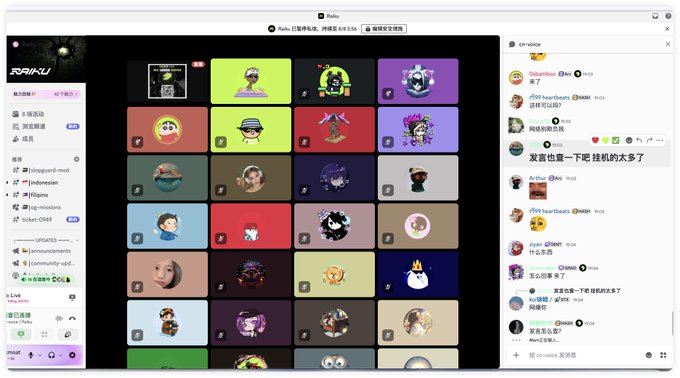The height and width of the screenshot is (378, 680).
Task: Select the Crayon Shin-chan avatar video tile
Action: [x=167, y=130]
